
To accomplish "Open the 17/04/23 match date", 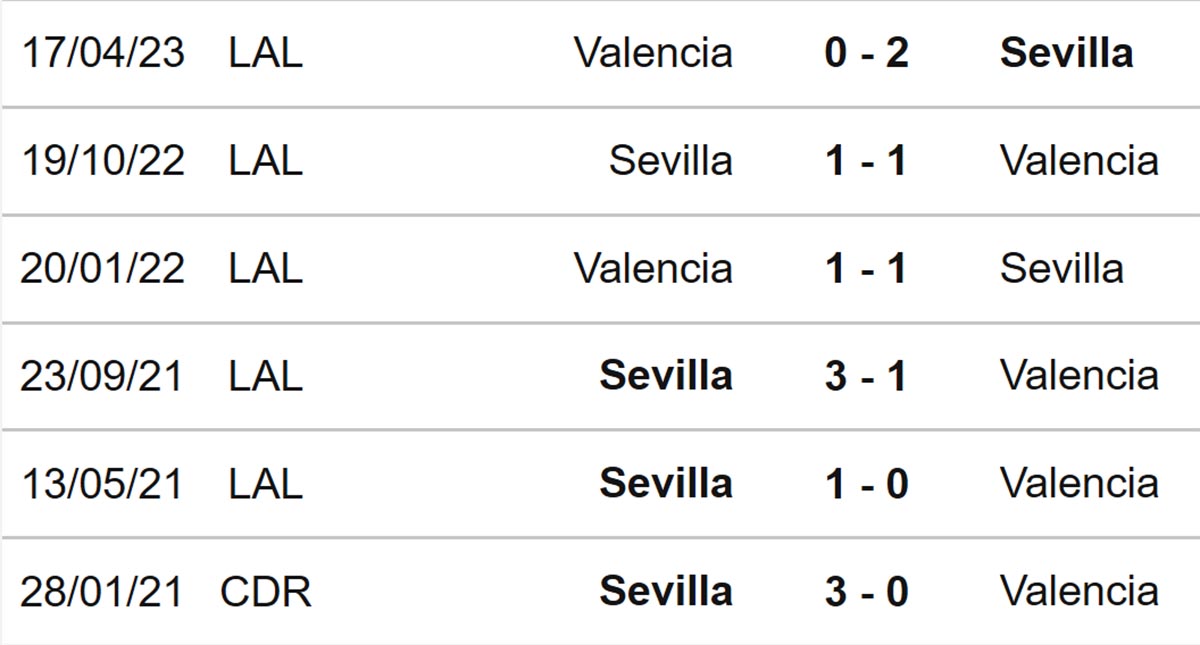I will [102, 53].
